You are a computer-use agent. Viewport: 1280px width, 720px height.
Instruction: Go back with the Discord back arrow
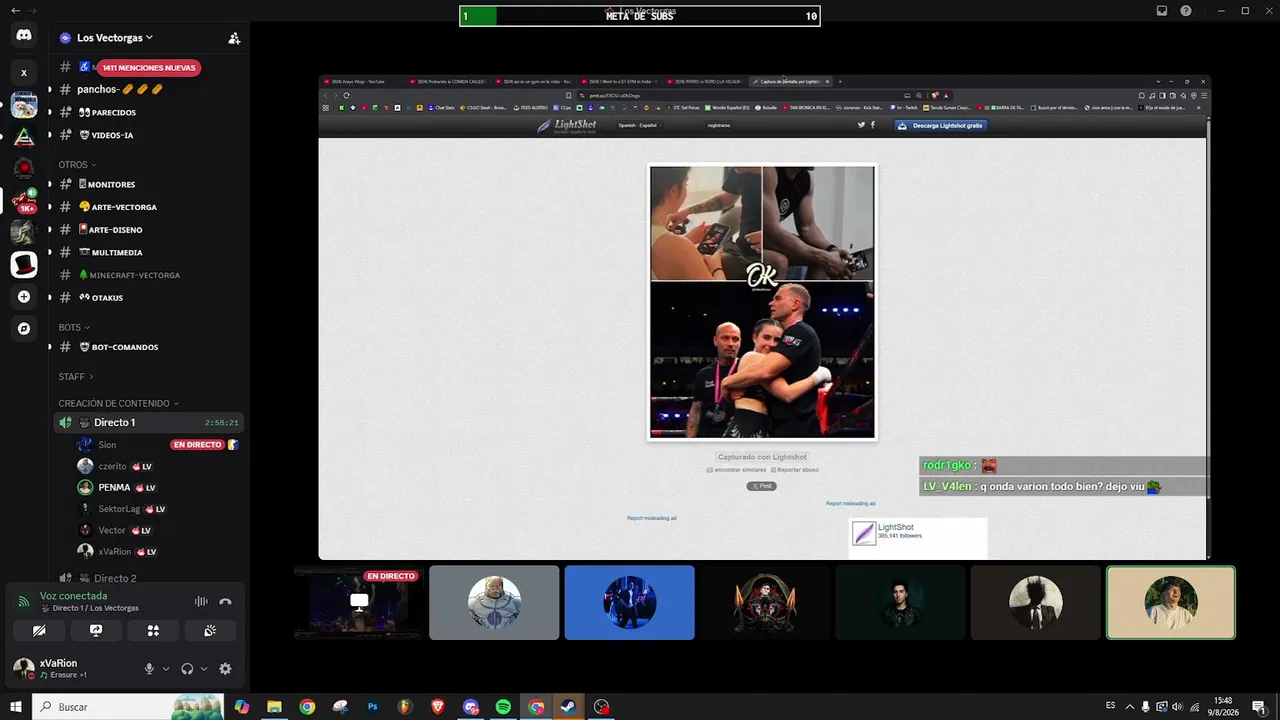15,11
